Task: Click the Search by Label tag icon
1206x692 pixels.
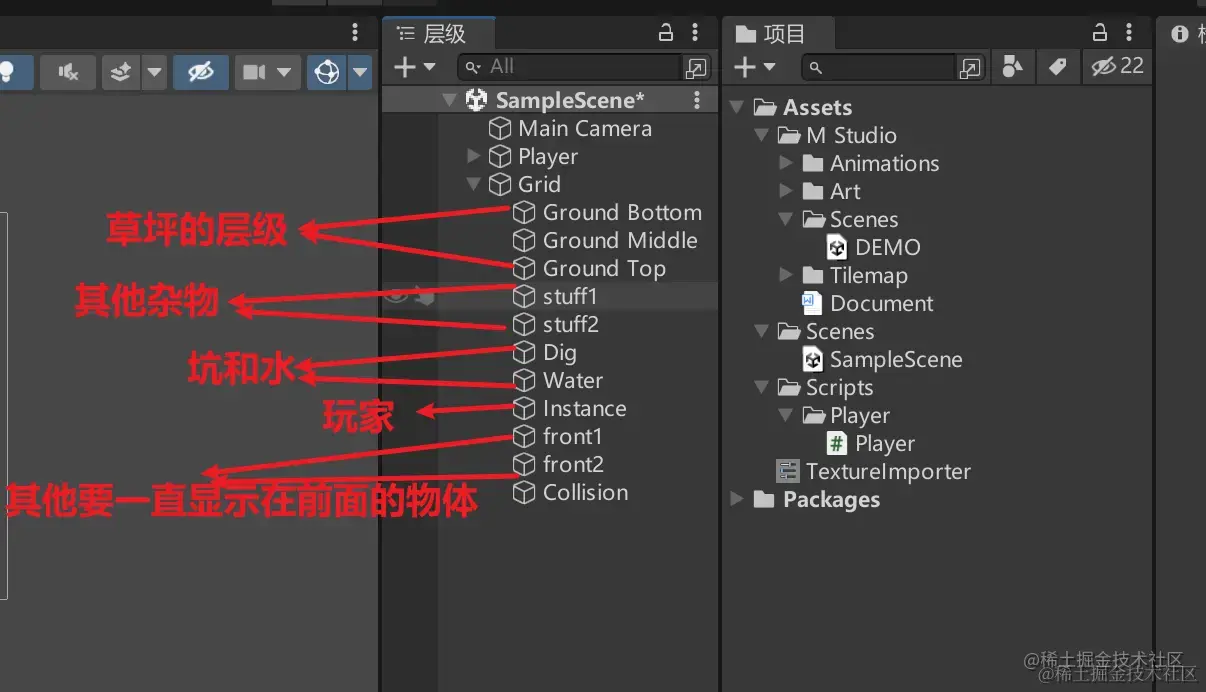Action: (1057, 67)
